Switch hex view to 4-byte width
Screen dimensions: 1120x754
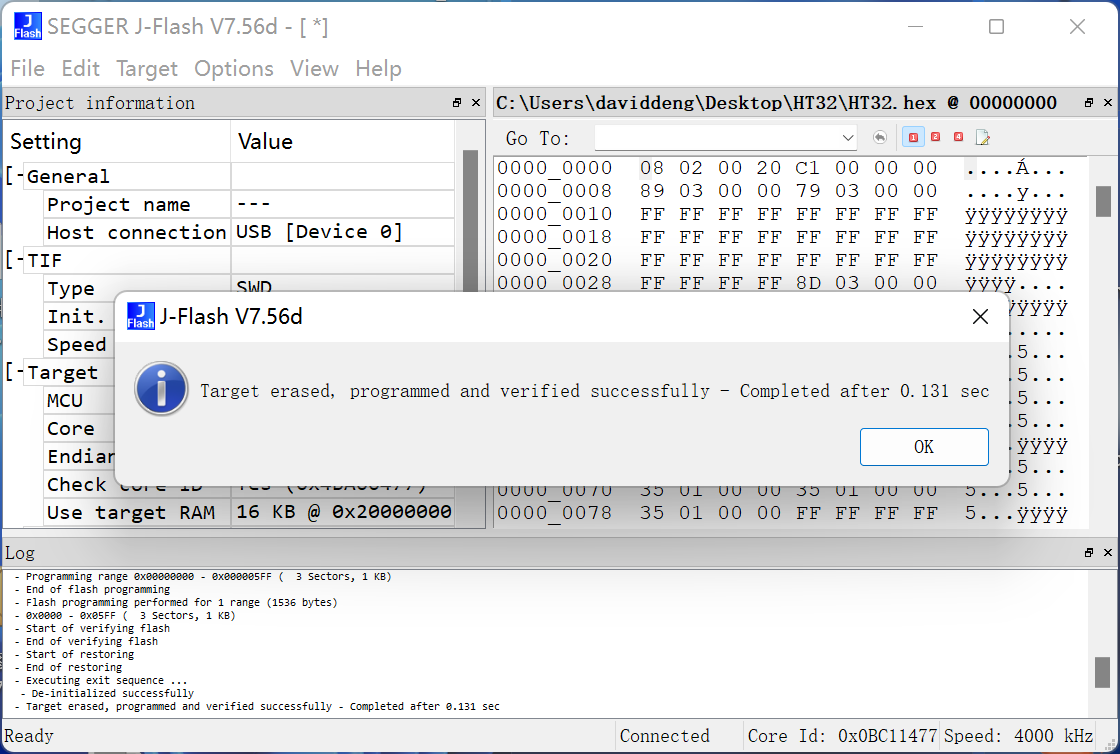[x=959, y=137]
